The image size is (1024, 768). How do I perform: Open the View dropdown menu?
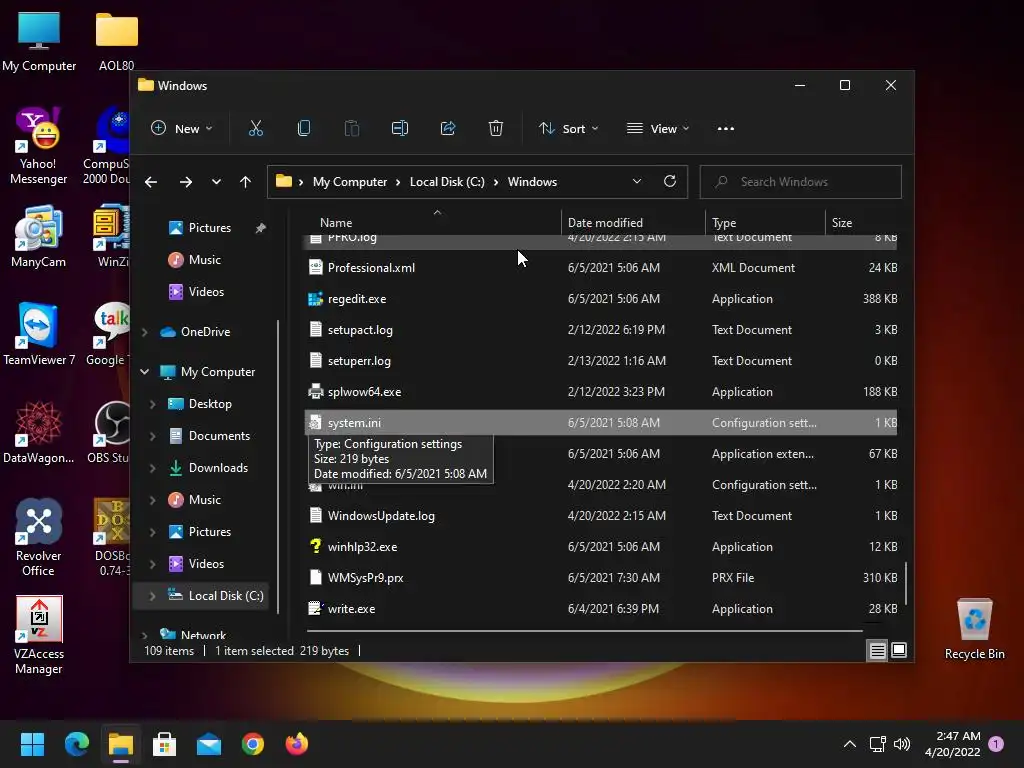coord(658,129)
